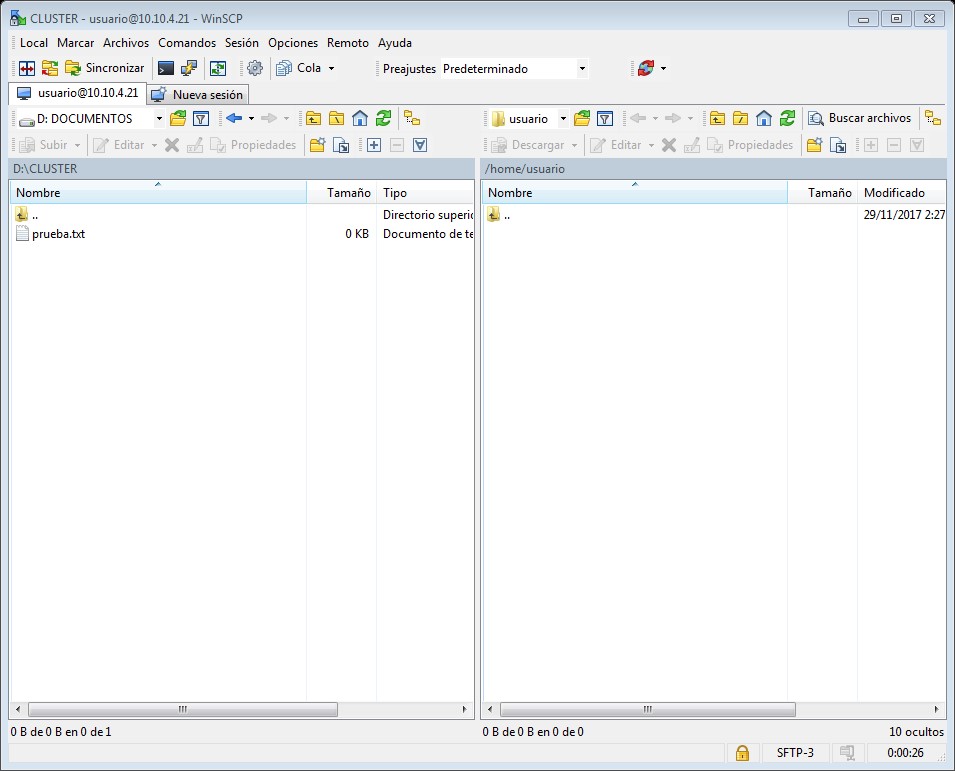Click the refresh transfer settings icon at toolbar right

pyautogui.click(x=646, y=68)
